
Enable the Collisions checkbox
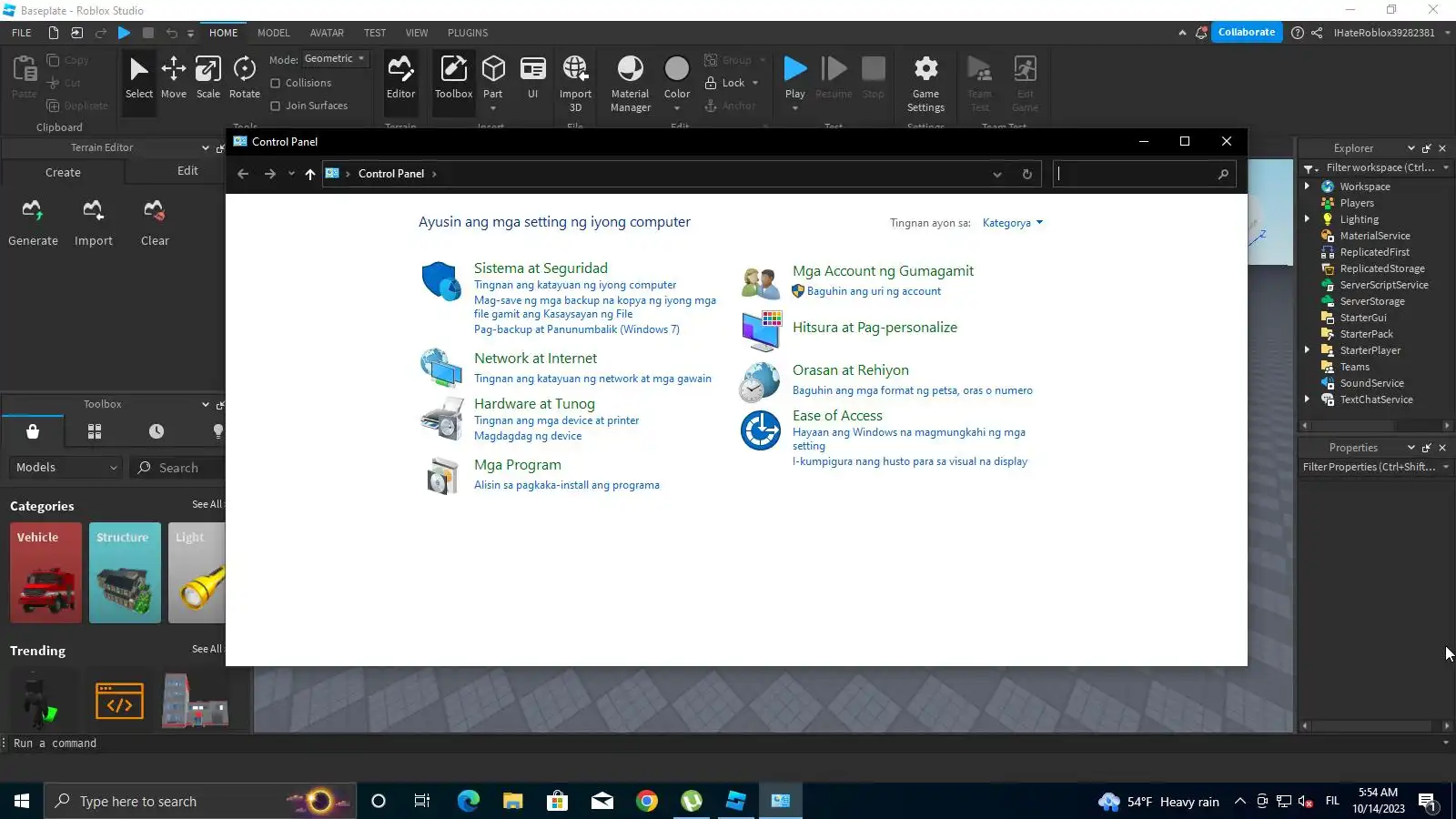coord(276,83)
